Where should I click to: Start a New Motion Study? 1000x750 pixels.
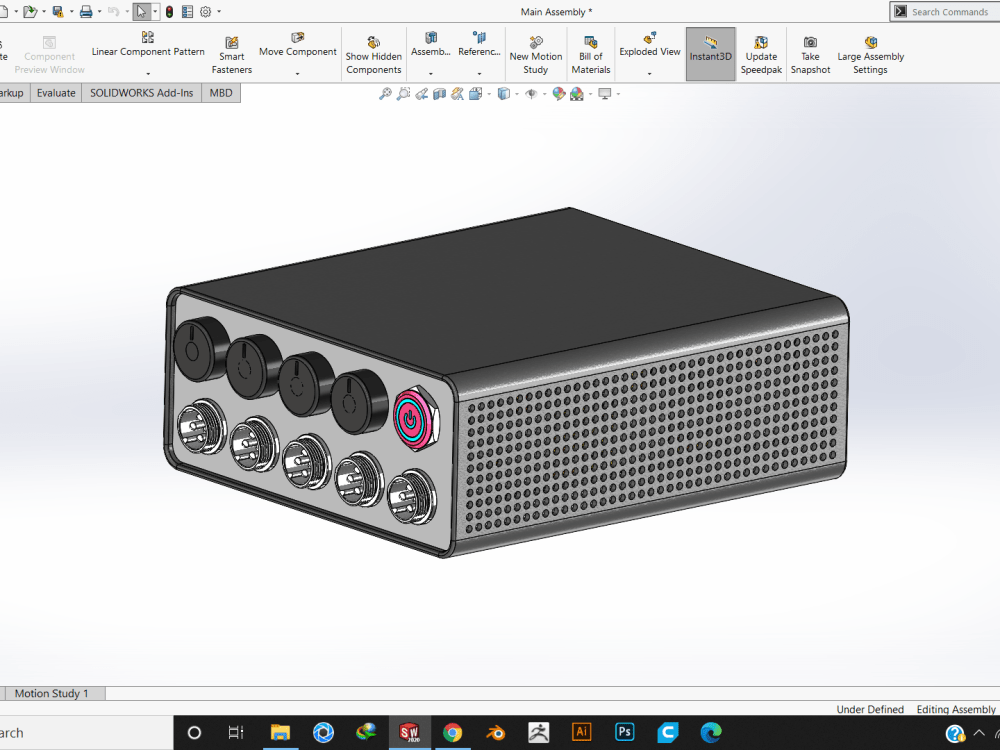[x=536, y=55]
